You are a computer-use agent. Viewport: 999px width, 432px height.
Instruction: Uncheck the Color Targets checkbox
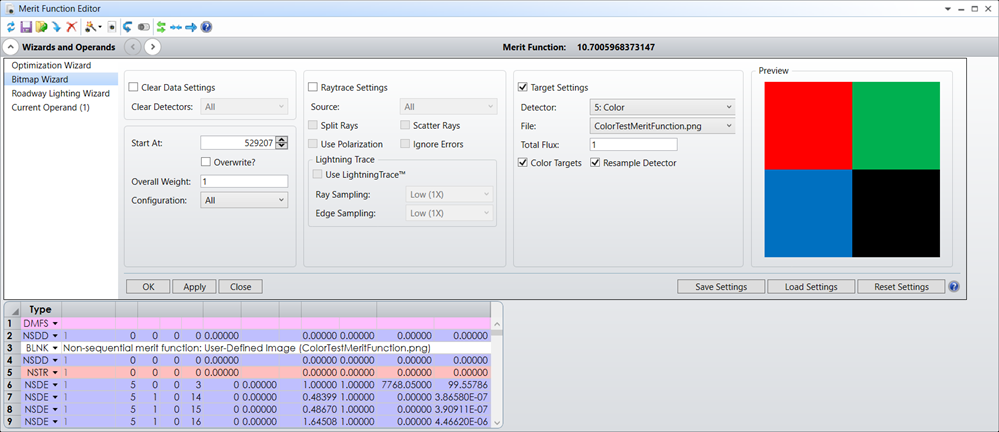click(523, 163)
